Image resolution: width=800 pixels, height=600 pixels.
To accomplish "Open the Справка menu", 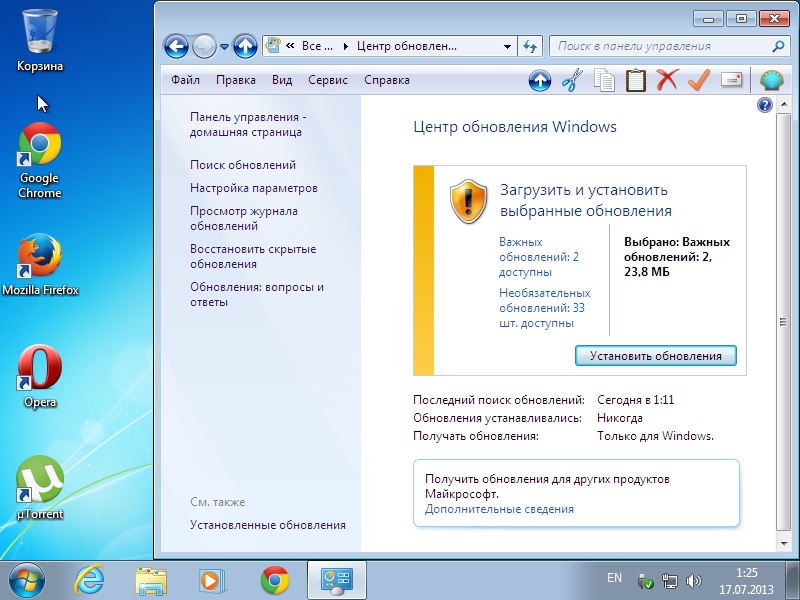I will click(387, 80).
